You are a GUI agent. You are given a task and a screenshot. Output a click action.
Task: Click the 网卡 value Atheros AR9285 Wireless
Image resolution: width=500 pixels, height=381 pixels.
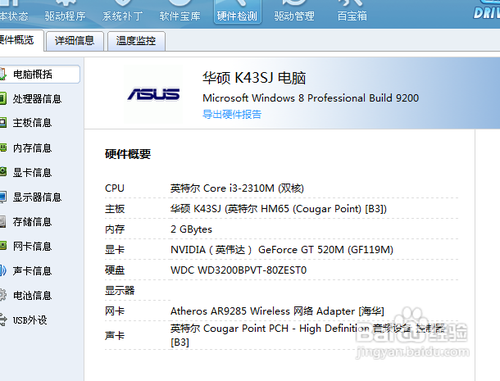click(x=277, y=311)
